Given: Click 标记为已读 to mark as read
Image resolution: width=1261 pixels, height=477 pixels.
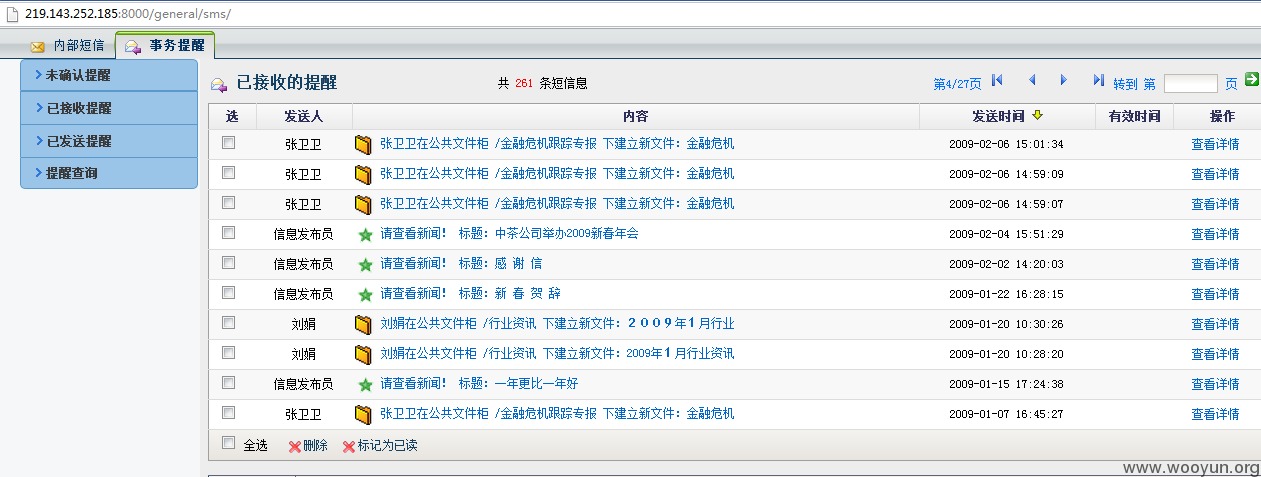Looking at the screenshot, I should (387, 446).
